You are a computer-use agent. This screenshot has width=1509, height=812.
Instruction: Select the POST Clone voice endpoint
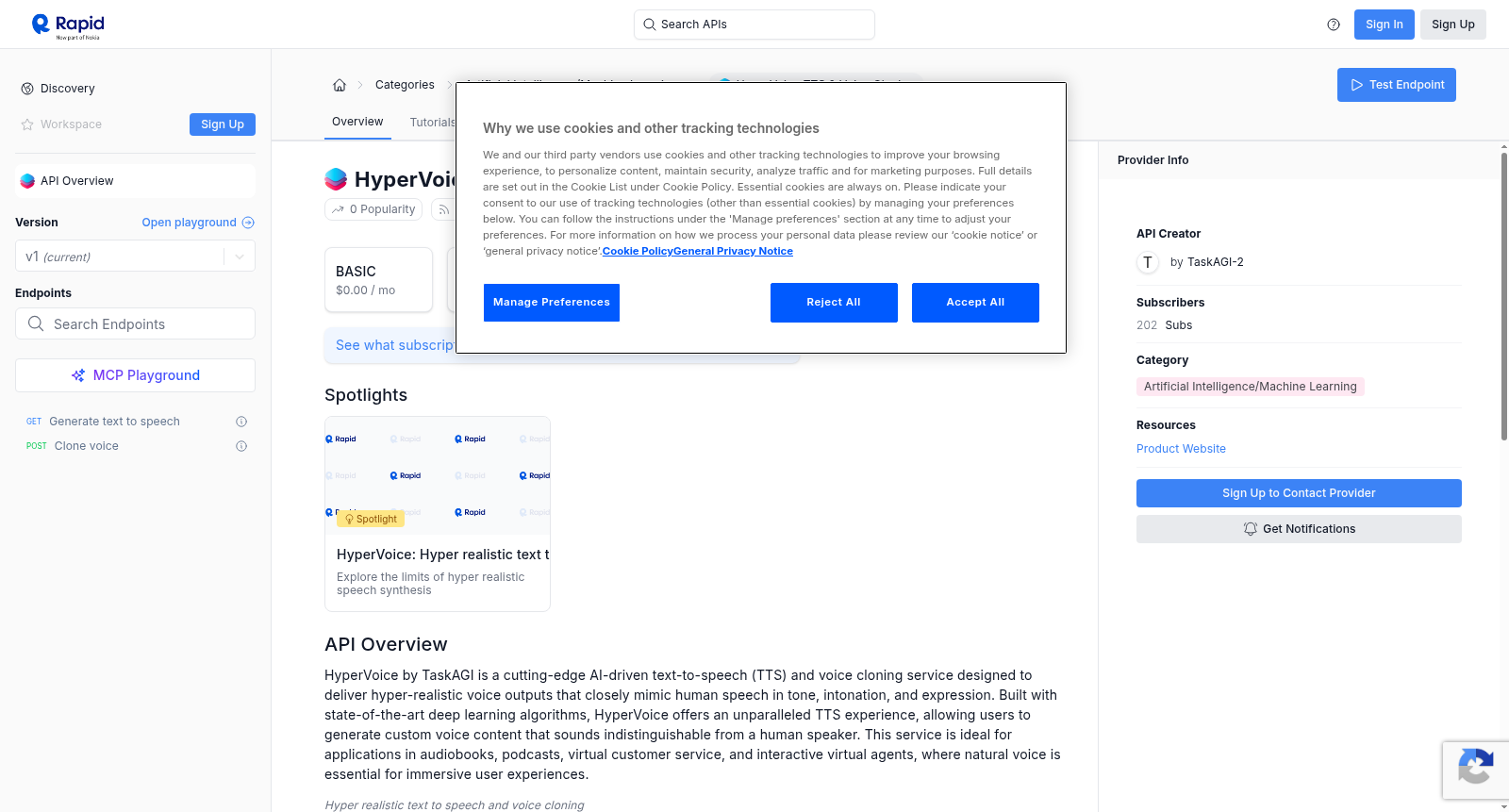pyautogui.click(x=135, y=446)
